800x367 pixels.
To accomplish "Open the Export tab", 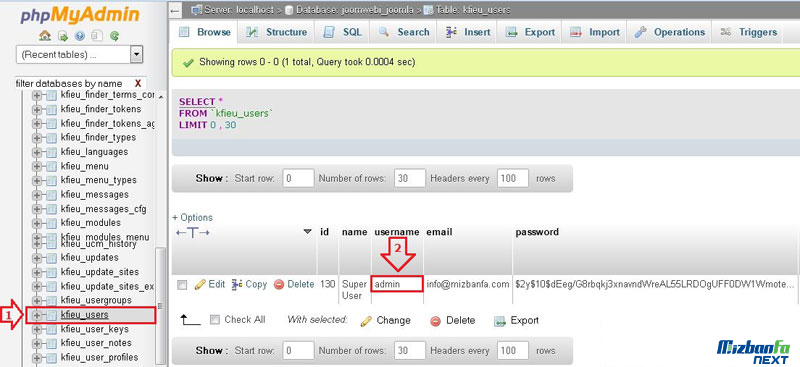I will click(530, 32).
